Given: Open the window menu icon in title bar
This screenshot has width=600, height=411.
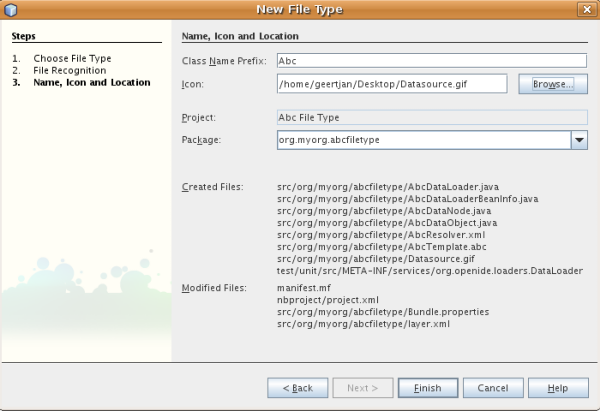Looking at the screenshot, I should pyautogui.click(x=9, y=9).
